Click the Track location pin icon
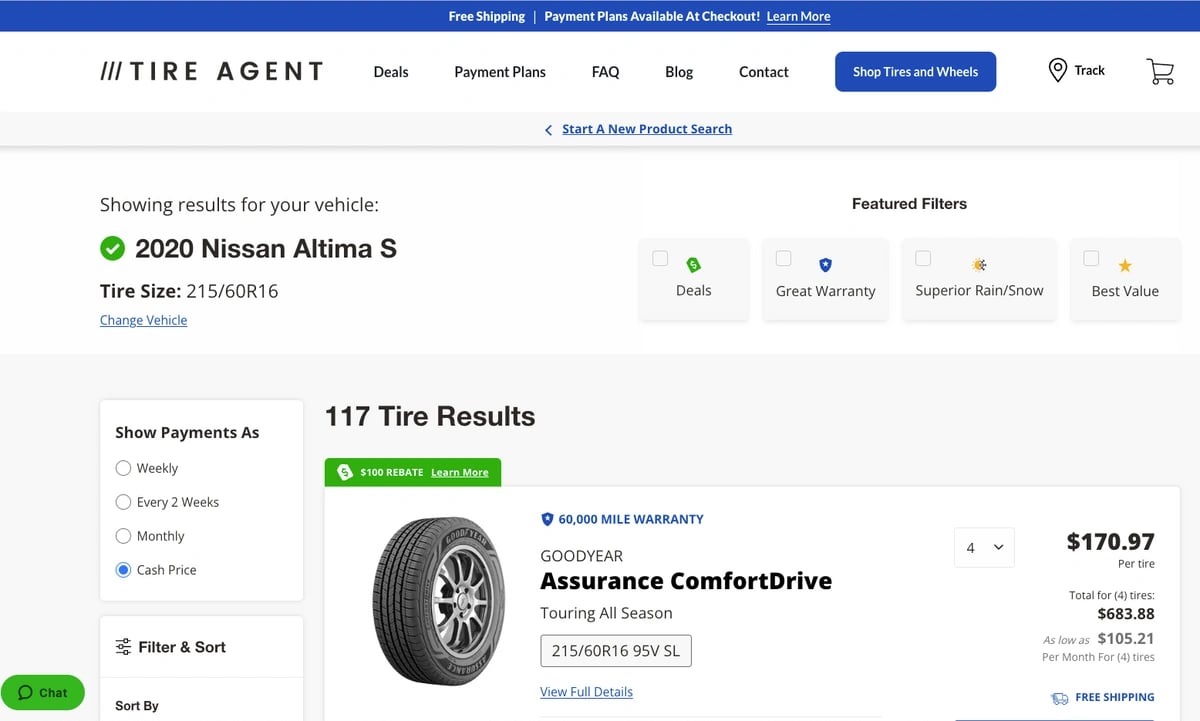This screenshot has width=1200, height=721. pos(1057,71)
